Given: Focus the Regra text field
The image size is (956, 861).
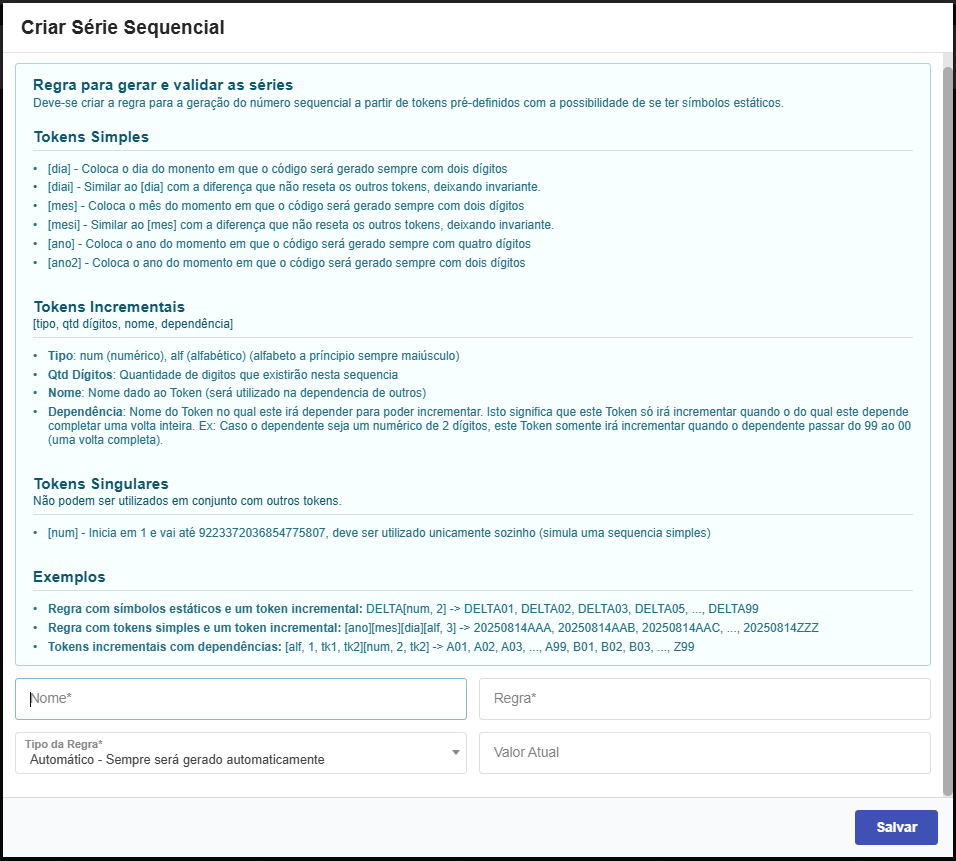Looking at the screenshot, I should (704, 699).
